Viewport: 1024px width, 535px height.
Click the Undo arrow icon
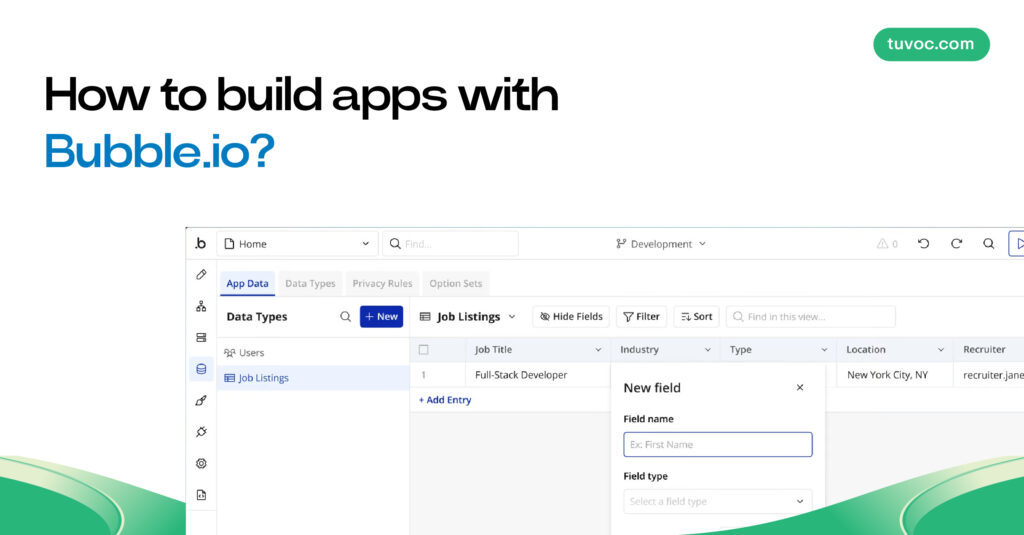[x=923, y=244]
